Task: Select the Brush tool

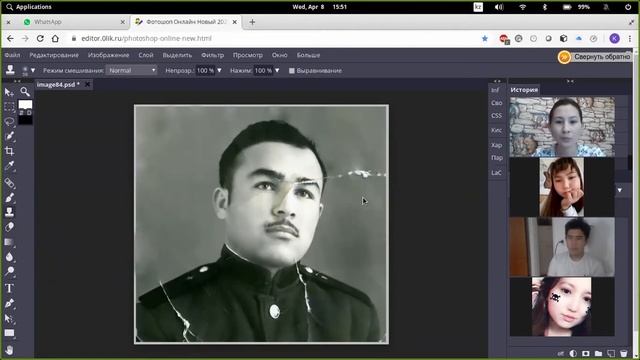Action: click(x=9, y=198)
